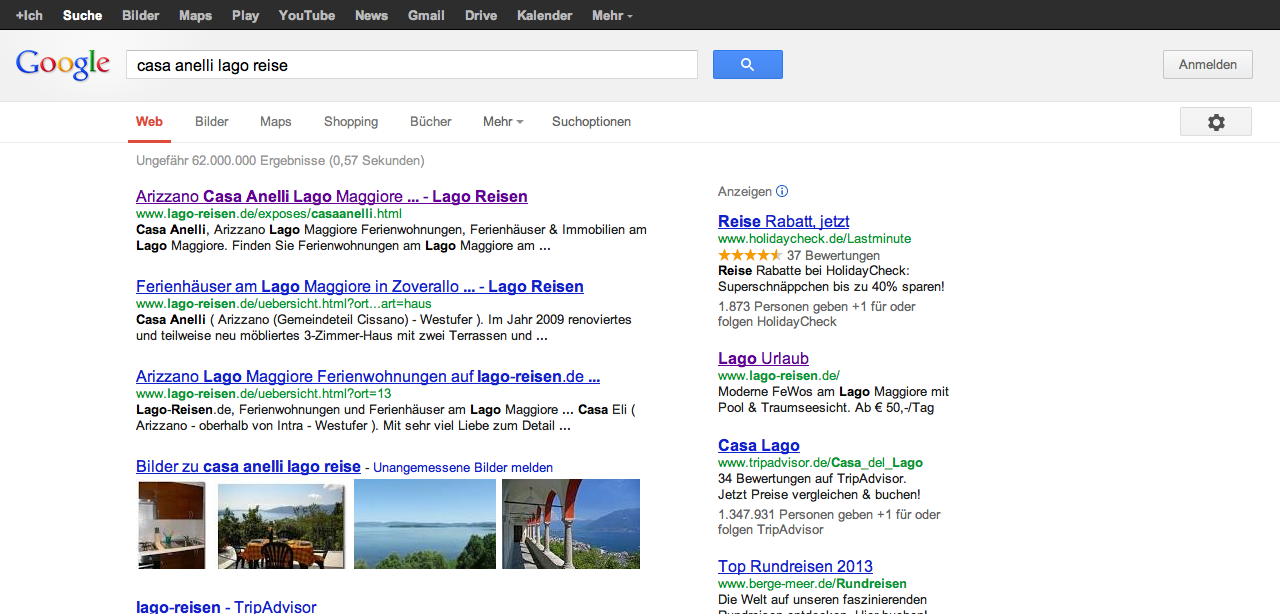Open Suchoptionen search tools
The height and width of the screenshot is (614, 1280).
(x=591, y=122)
